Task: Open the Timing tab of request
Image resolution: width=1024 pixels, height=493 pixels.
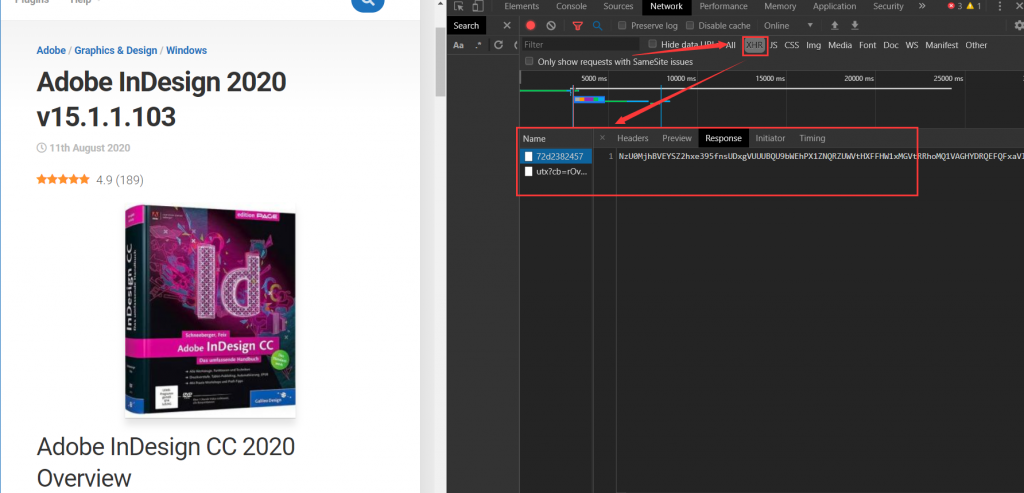Action: point(812,138)
